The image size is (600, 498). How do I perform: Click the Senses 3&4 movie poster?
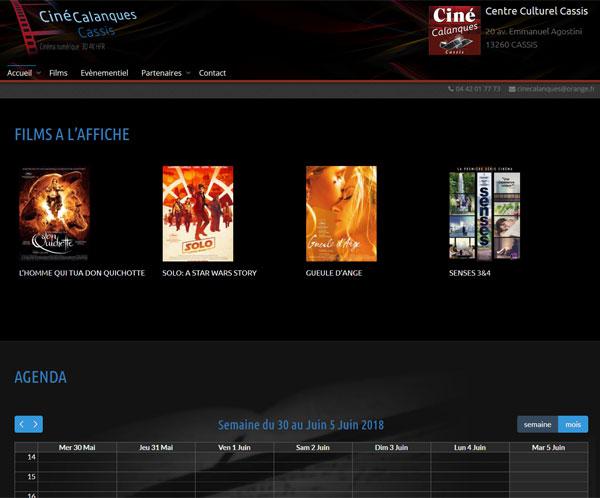(x=484, y=214)
